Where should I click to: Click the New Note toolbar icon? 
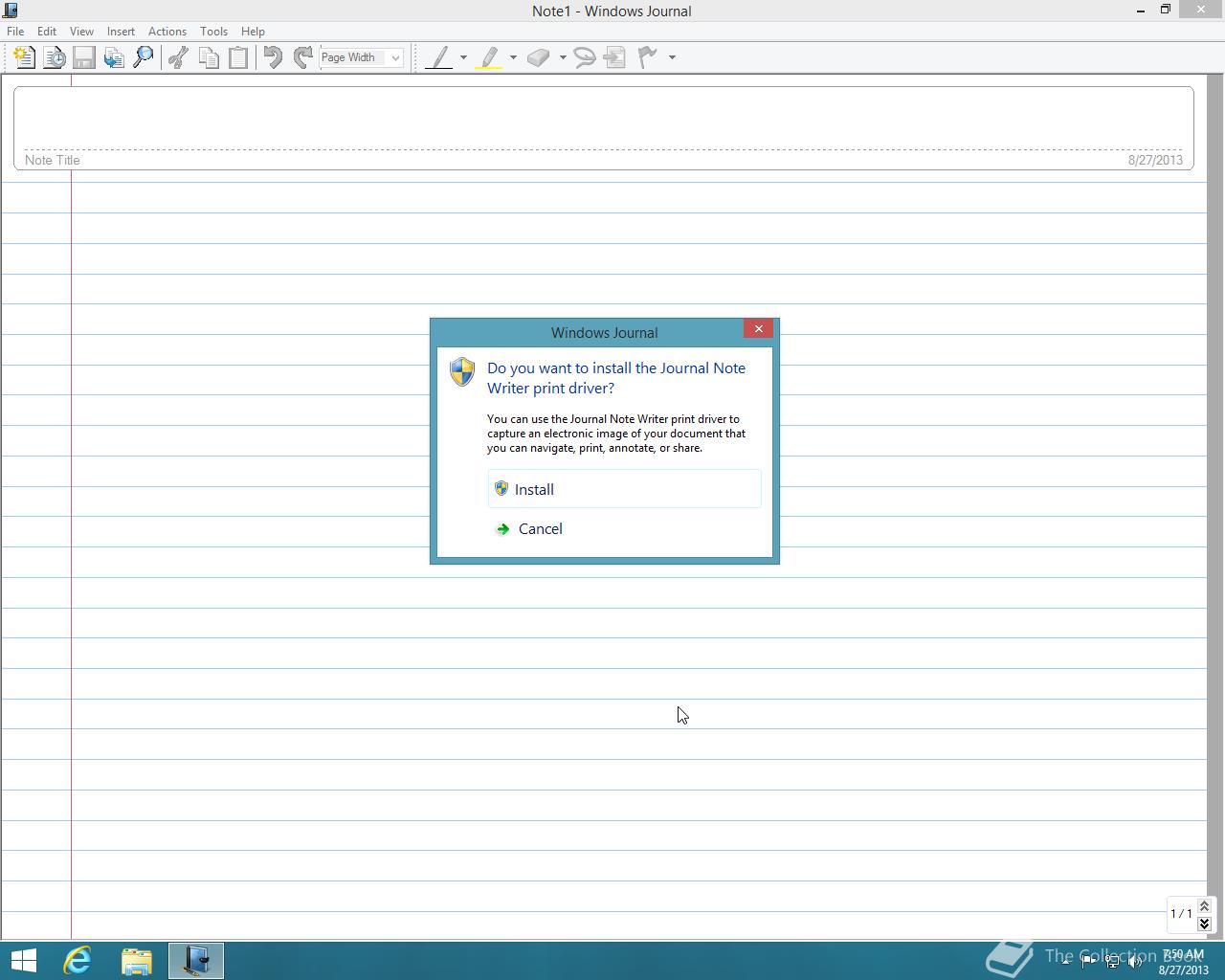24,57
